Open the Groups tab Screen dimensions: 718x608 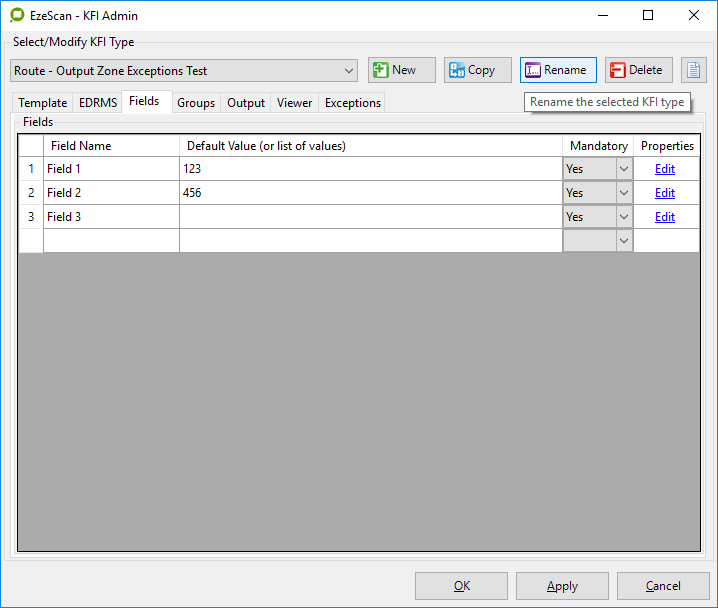click(x=196, y=103)
